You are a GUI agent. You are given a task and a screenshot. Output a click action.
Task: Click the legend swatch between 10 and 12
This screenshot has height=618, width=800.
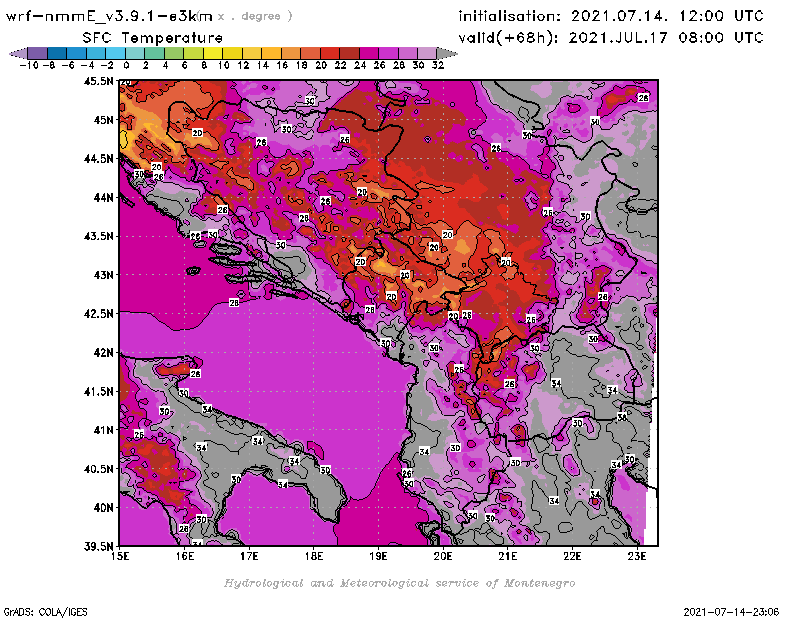pyautogui.click(x=232, y=53)
